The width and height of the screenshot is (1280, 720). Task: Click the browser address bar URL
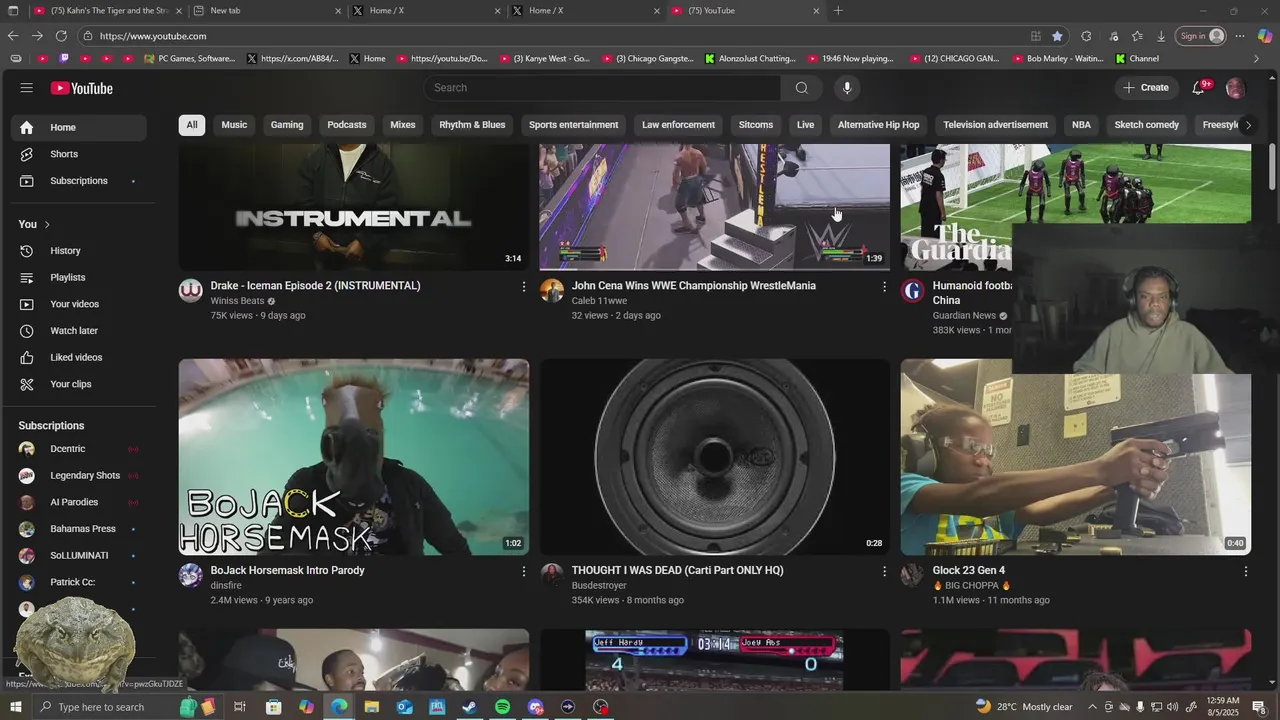153,36
